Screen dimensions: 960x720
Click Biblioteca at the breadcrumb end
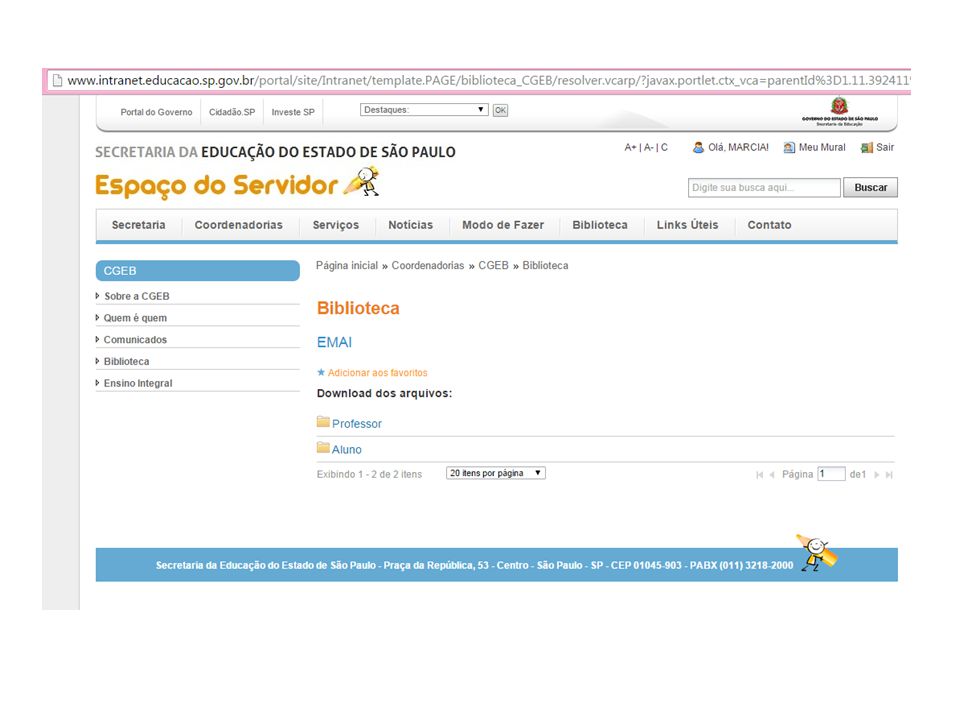click(x=545, y=266)
